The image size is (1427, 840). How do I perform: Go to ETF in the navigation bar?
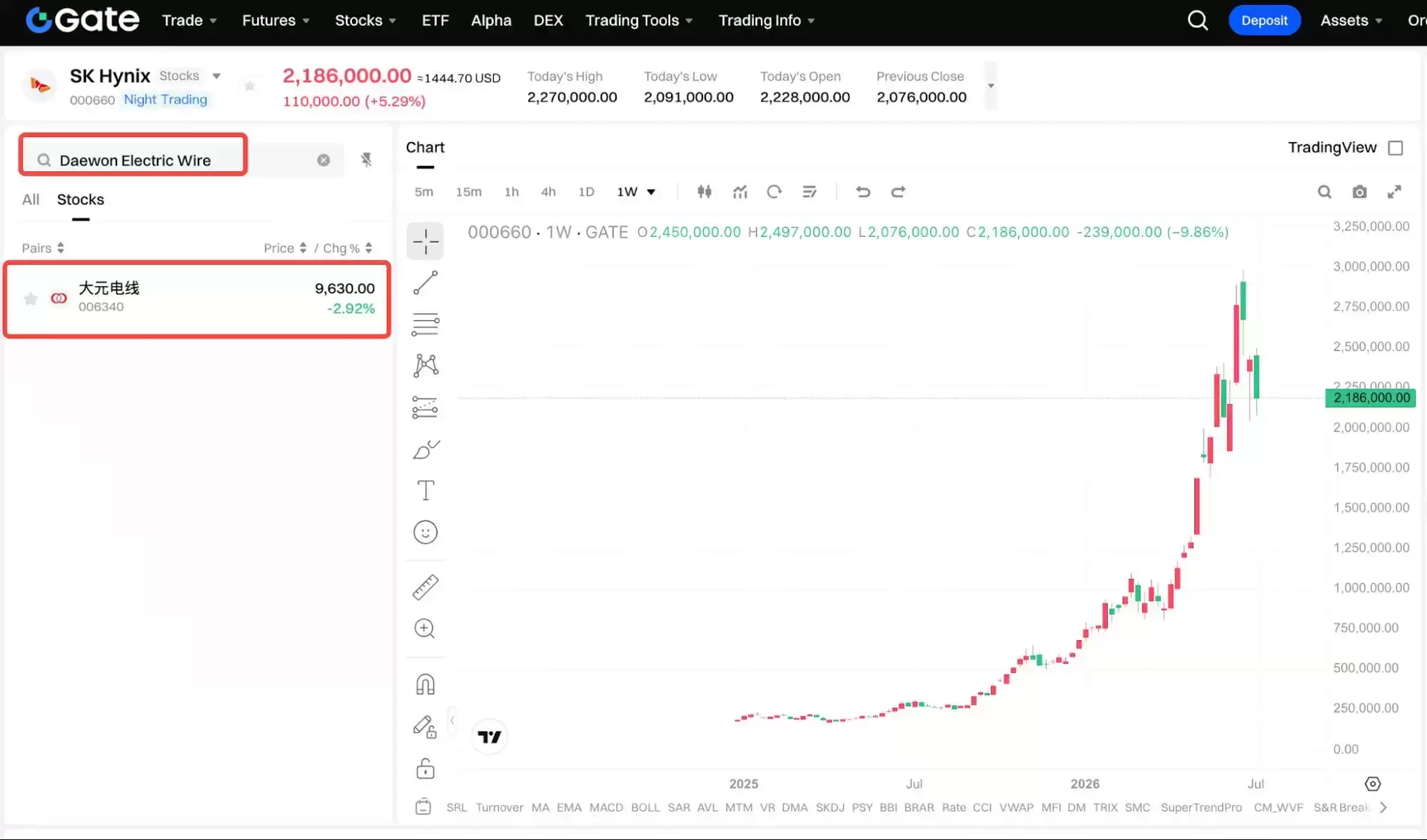435,21
